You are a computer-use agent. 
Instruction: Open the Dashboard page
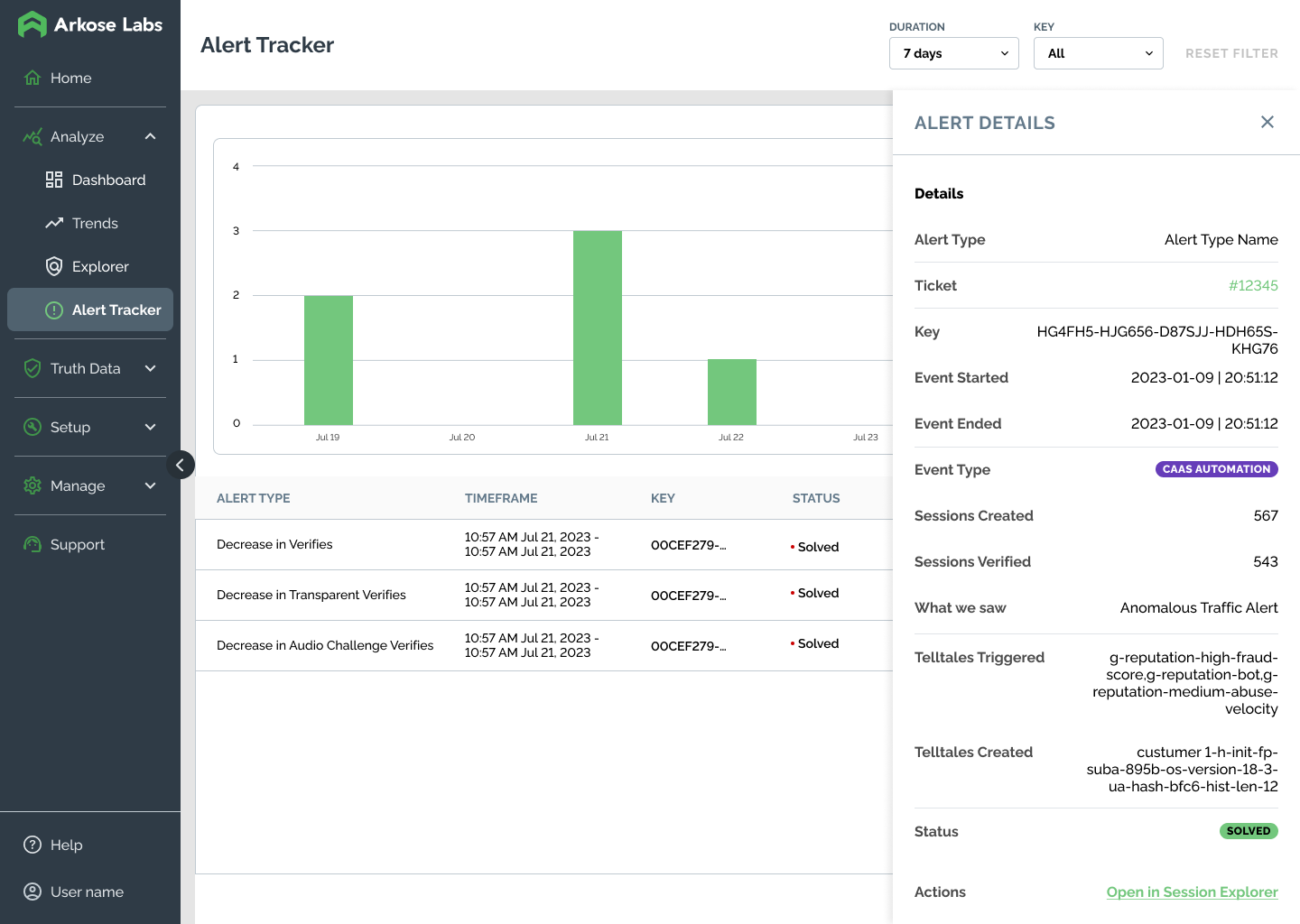tap(108, 180)
